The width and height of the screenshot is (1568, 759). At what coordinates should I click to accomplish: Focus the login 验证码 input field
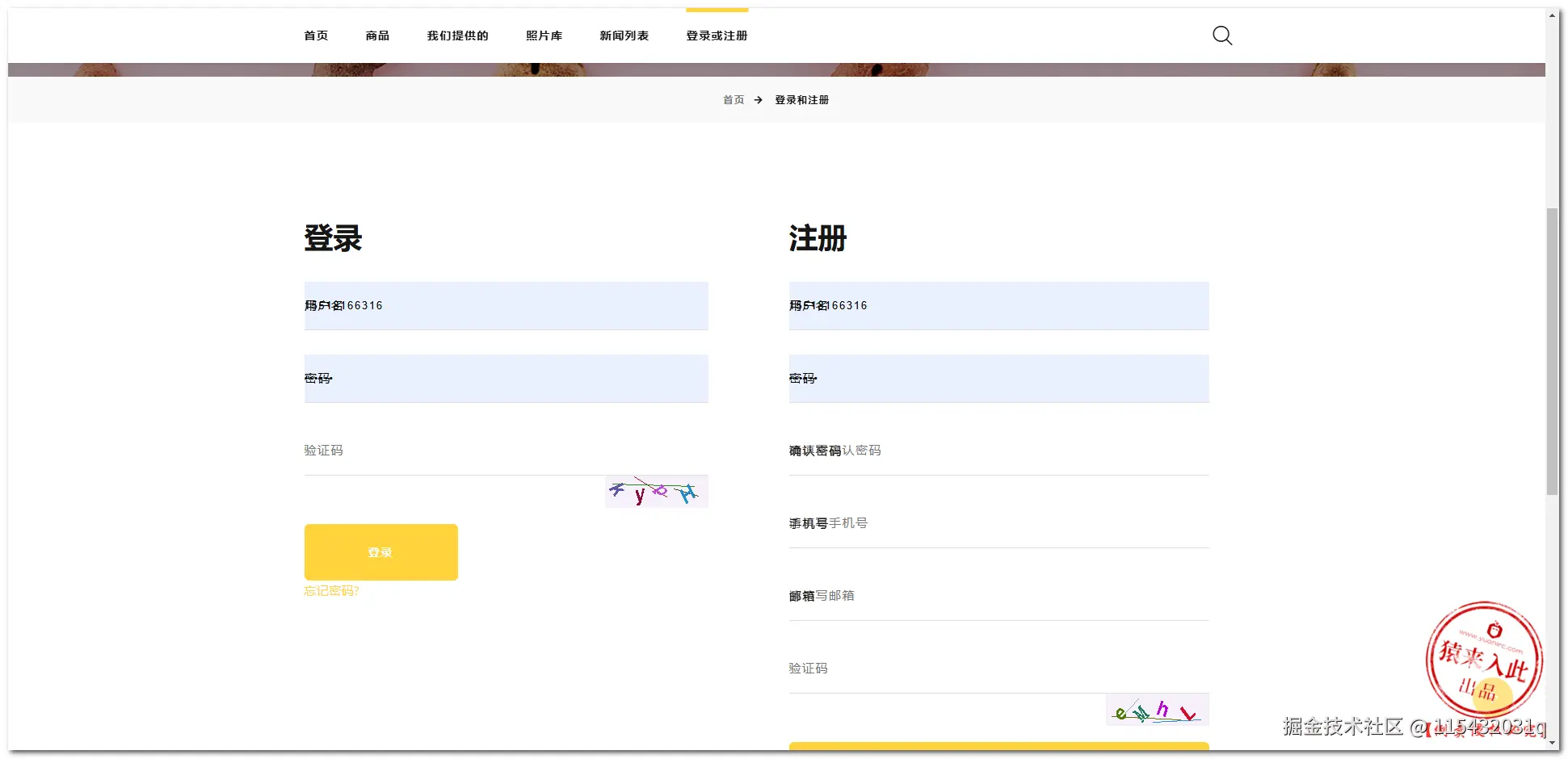pos(507,451)
